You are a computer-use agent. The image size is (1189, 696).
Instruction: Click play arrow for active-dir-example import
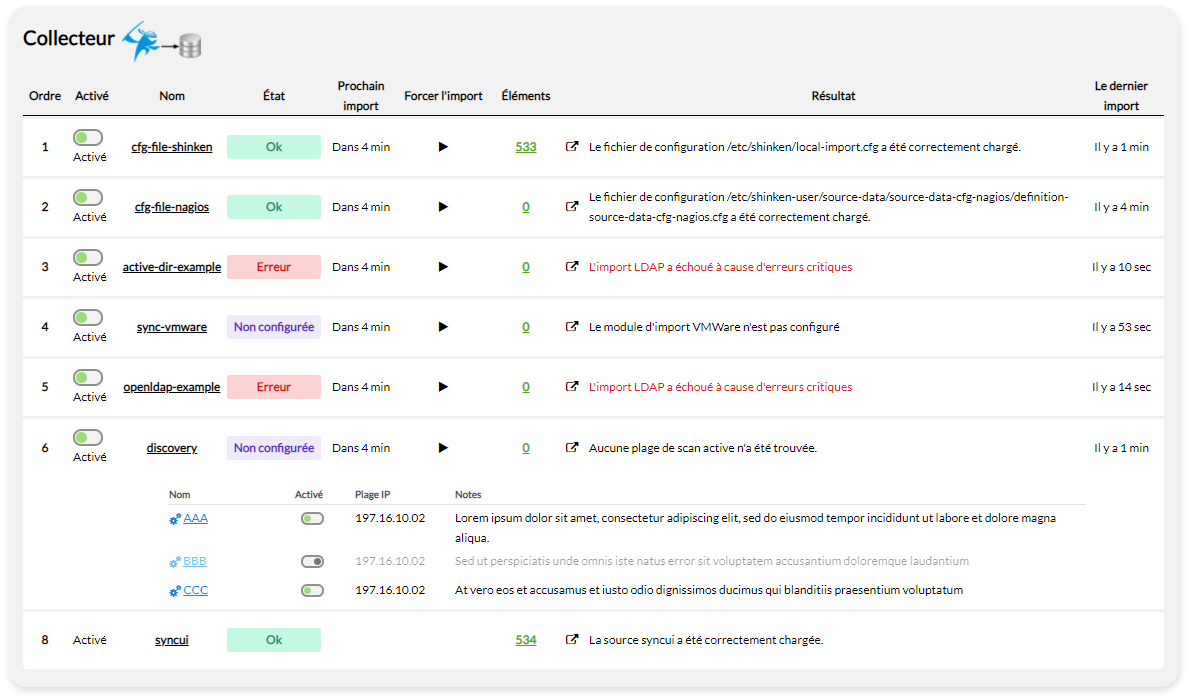(443, 267)
